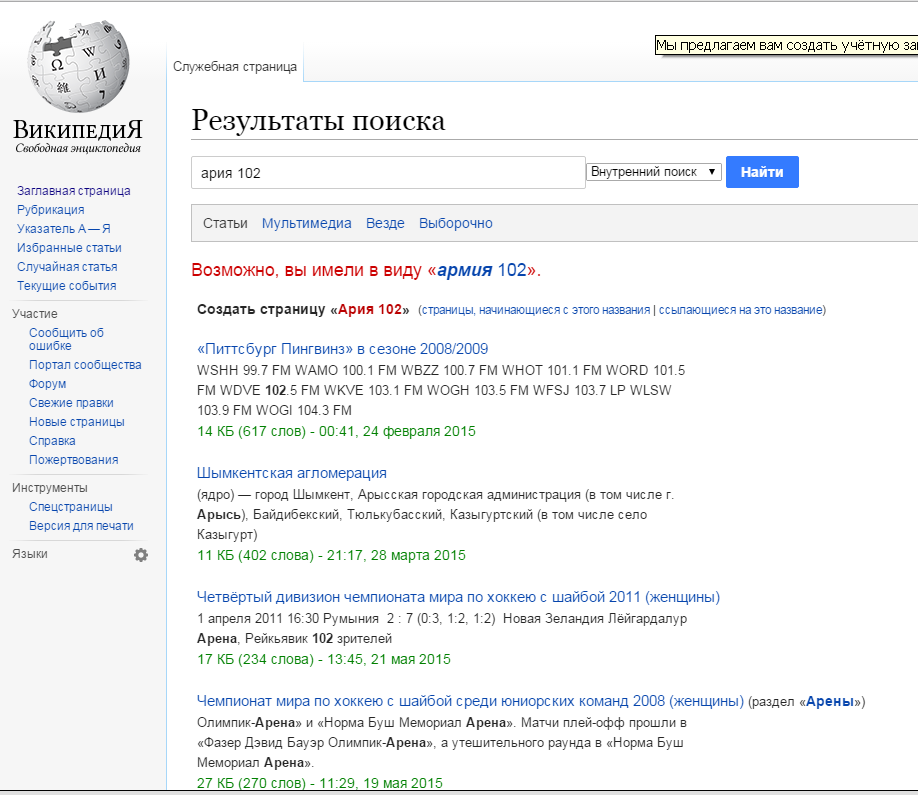Open the Шымкентская агломерация article

292,473
